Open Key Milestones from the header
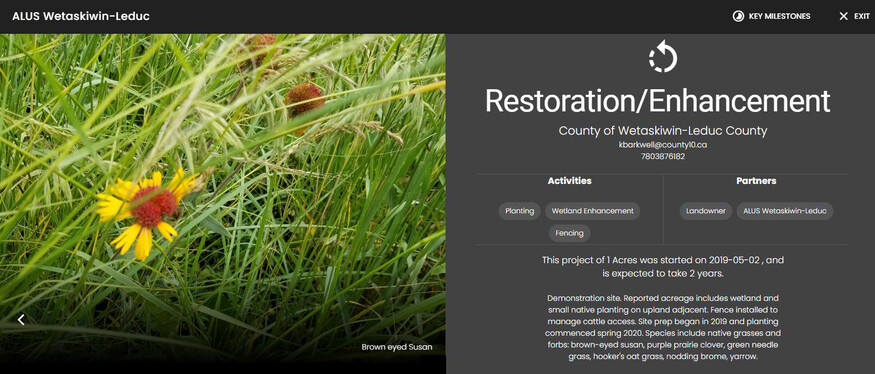Viewport: 875px width, 374px height. pyautogui.click(x=771, y=16)
